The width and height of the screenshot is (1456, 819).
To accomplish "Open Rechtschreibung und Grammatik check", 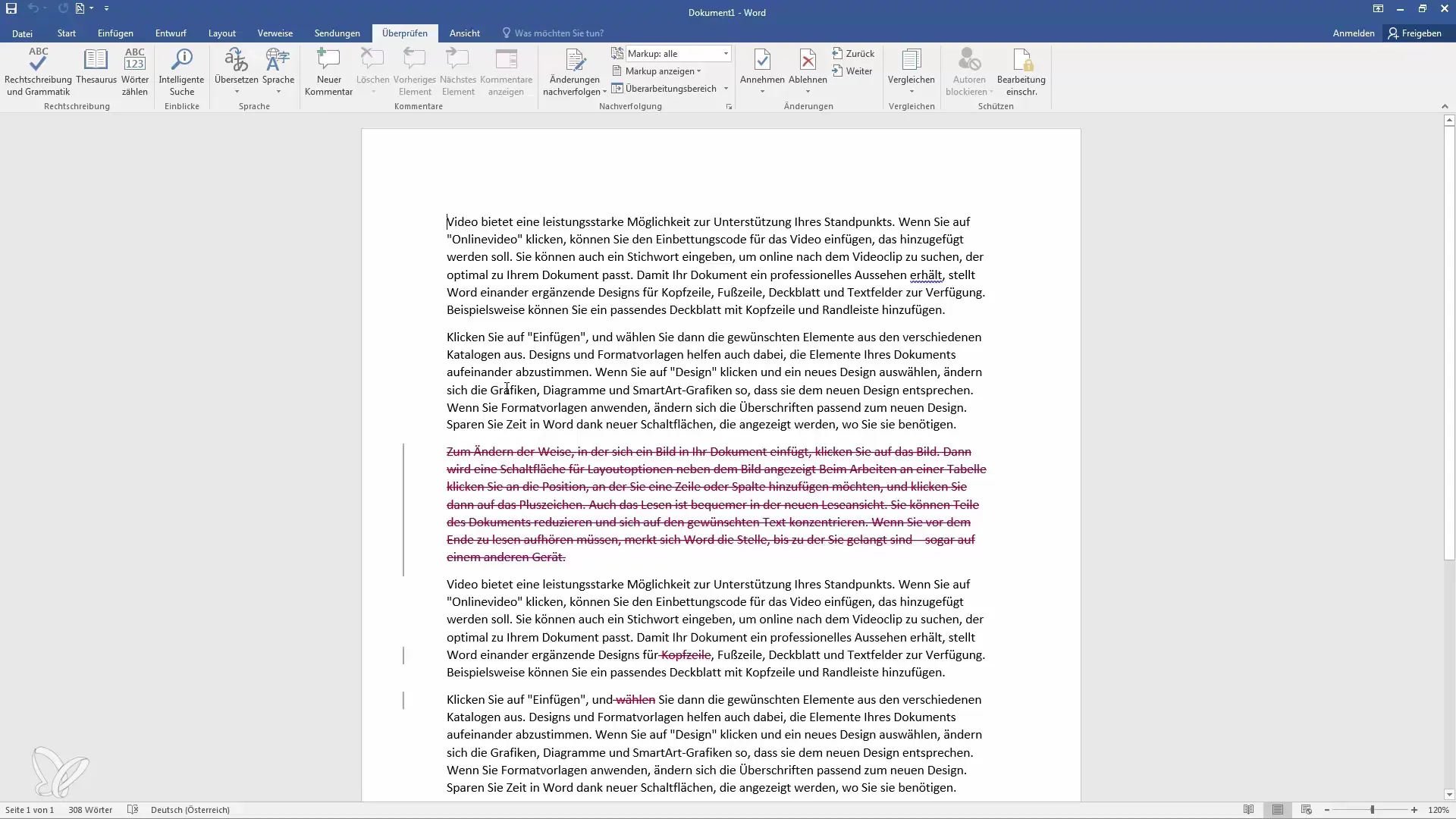I will click(38, 72).
